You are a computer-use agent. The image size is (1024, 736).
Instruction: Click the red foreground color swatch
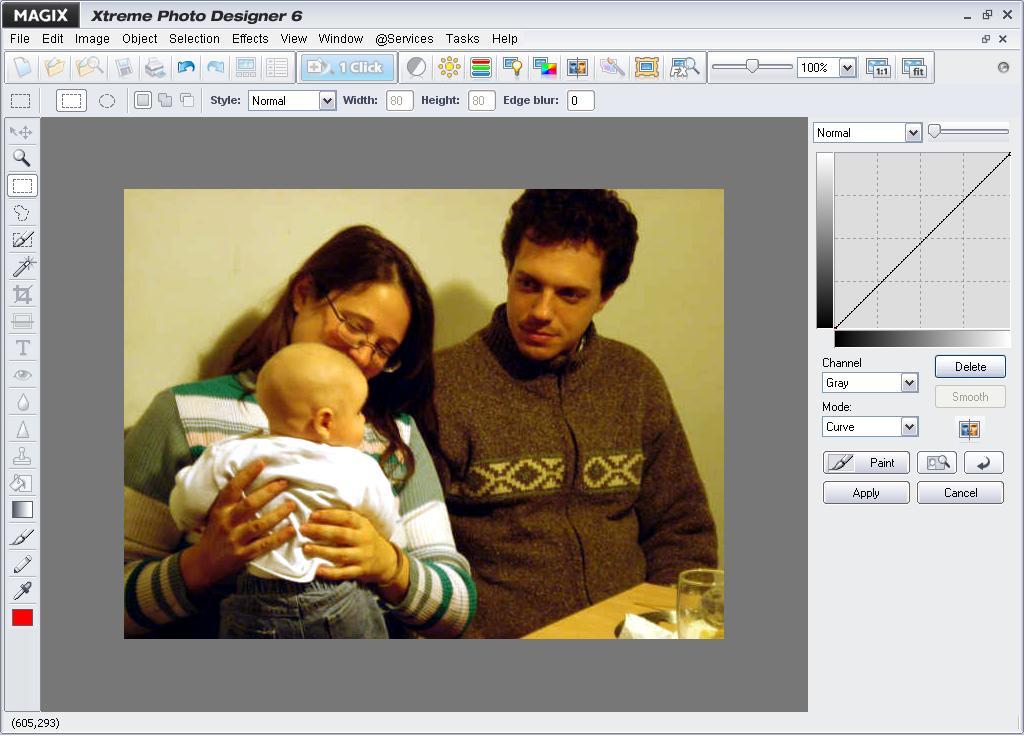pyautogui.click(x=22, y=617)
